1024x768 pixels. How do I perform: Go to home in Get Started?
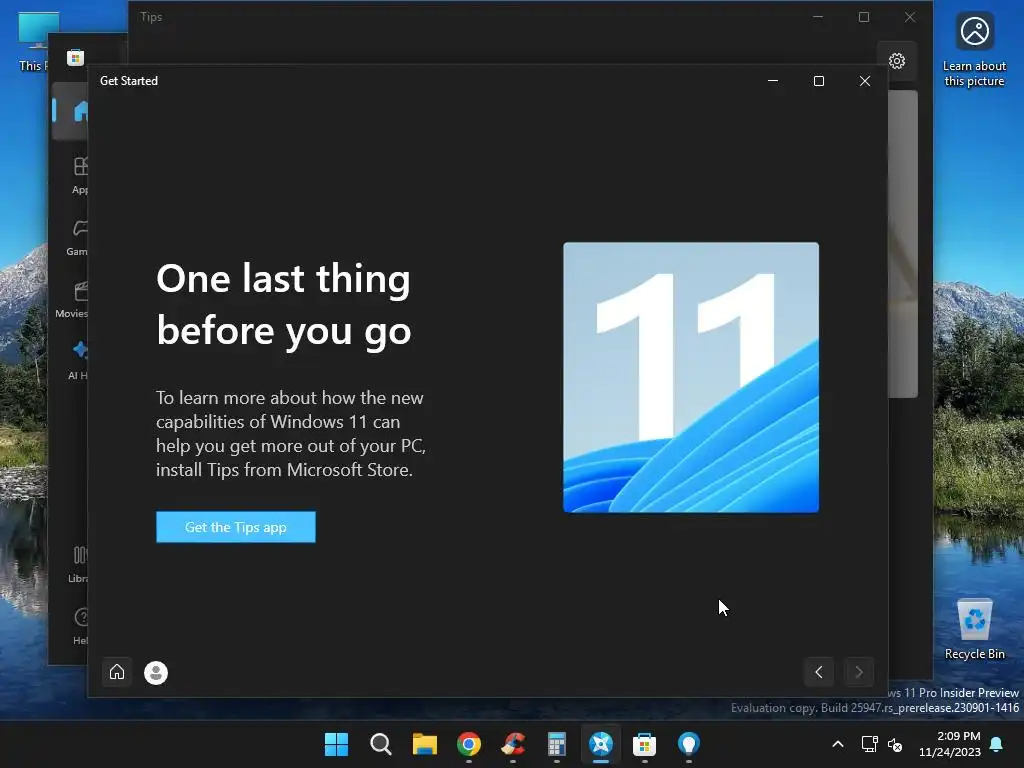(x=117, y=672)
